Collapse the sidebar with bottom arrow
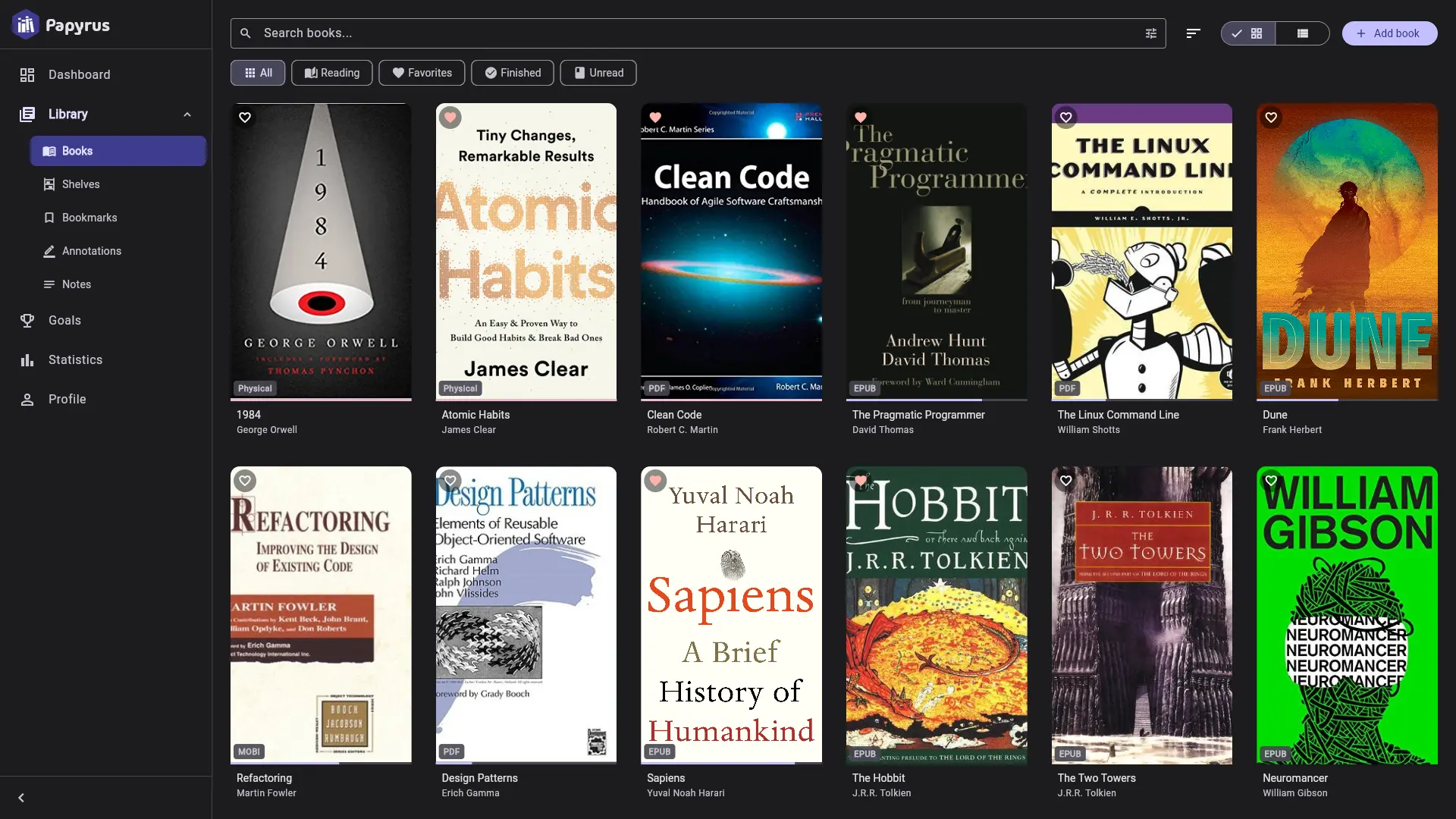 pyautogui.click(x=21, y=798)
